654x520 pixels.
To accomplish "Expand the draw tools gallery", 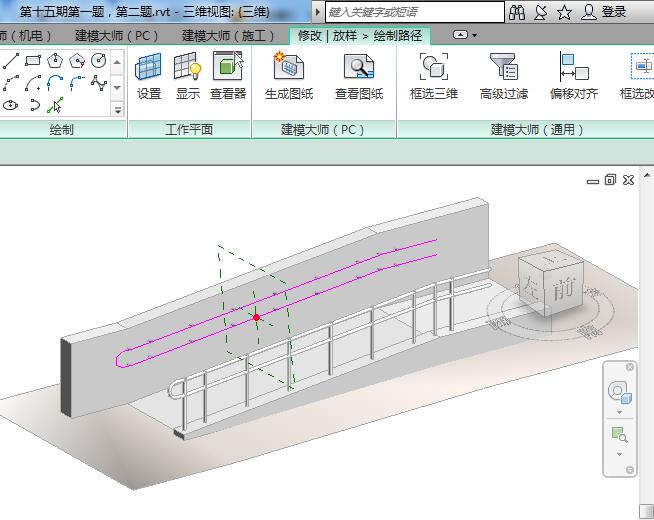I will click(x=119, y=108).
